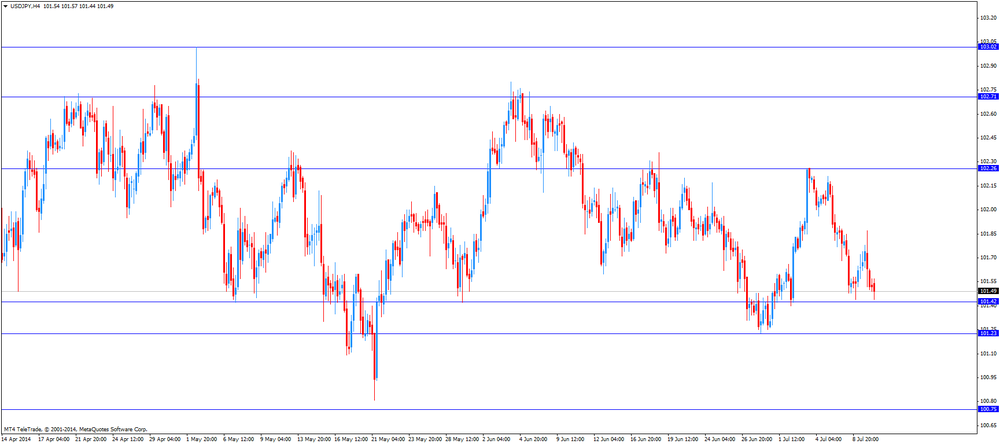Select the 100.75 horizontal line price tag
The image size is (1000, 444).
(x=988, y=409)
